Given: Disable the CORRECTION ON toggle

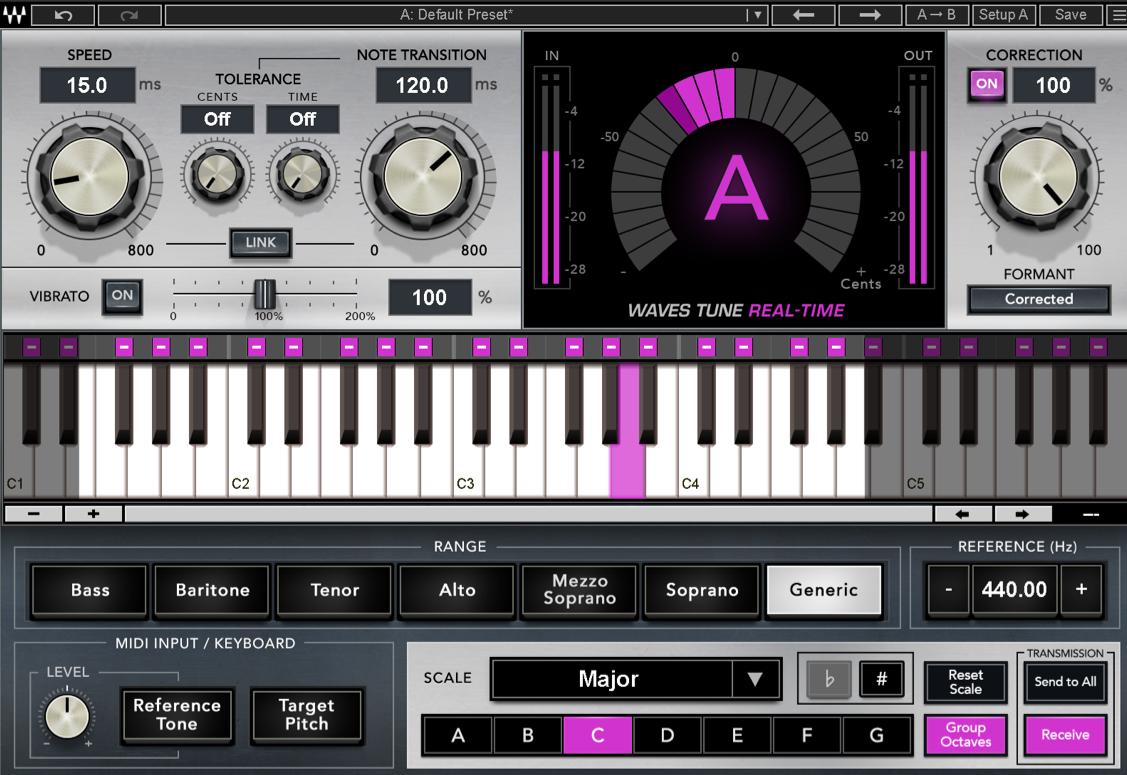Looking at the screenshot, I should click(986, 85).
